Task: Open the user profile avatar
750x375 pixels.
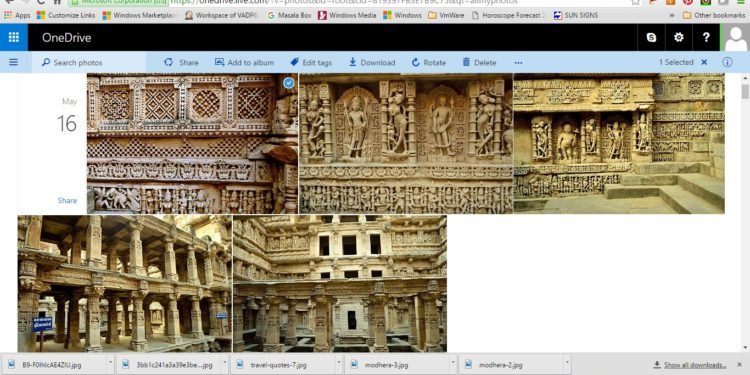Action: (736, 37)
